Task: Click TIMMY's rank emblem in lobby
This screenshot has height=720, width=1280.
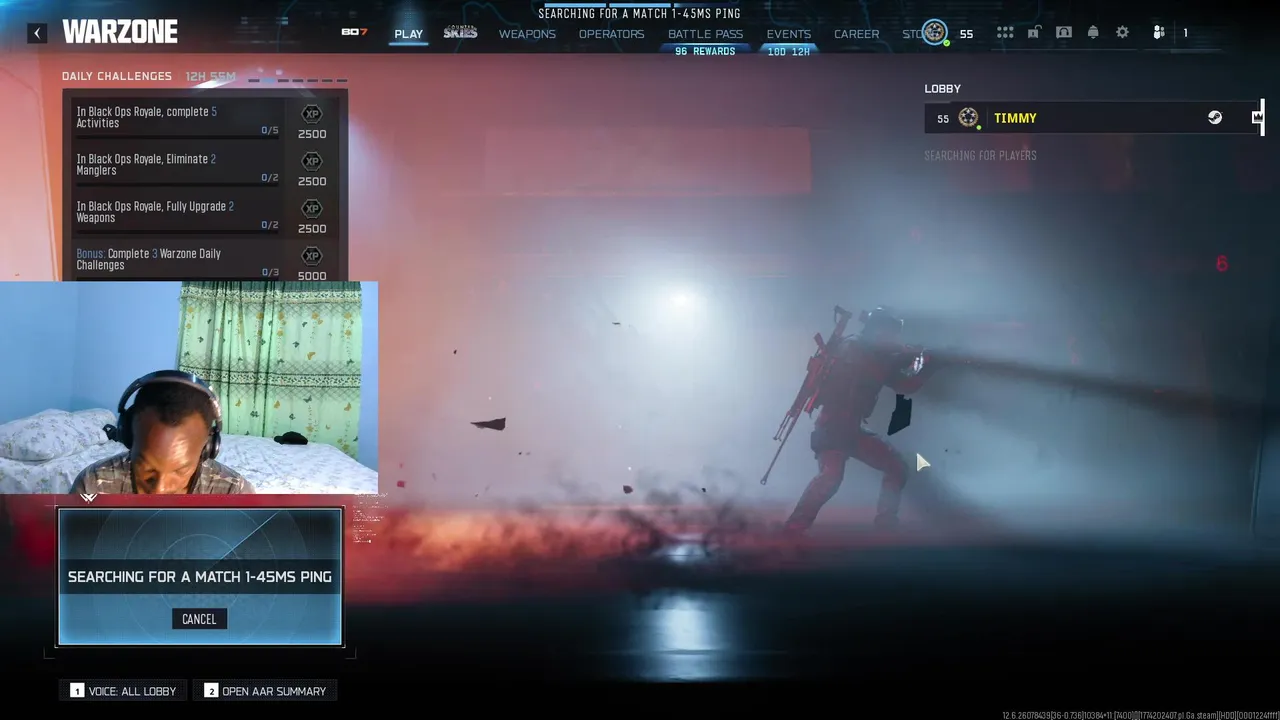Action: tap(968, 118)
